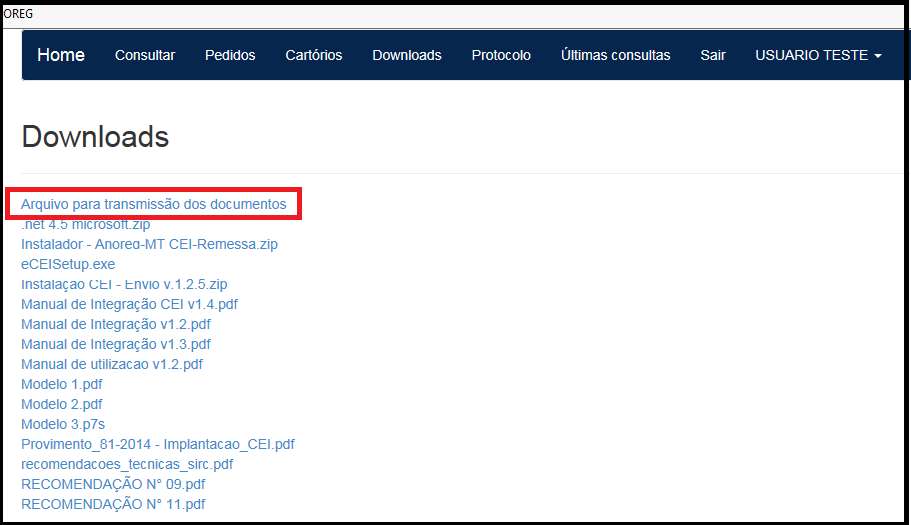Open recomendacoes_tecnicas_sirc.pdf link
Image resolution: width=911 pixels, height=525 pixels.
(x=127, y=464)
